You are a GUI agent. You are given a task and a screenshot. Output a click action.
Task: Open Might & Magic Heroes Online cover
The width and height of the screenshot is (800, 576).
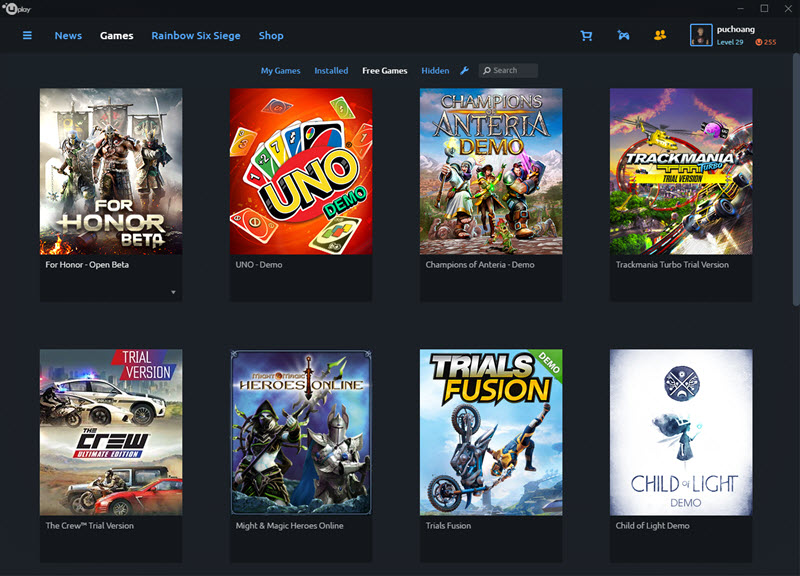[x=301, y=432]
